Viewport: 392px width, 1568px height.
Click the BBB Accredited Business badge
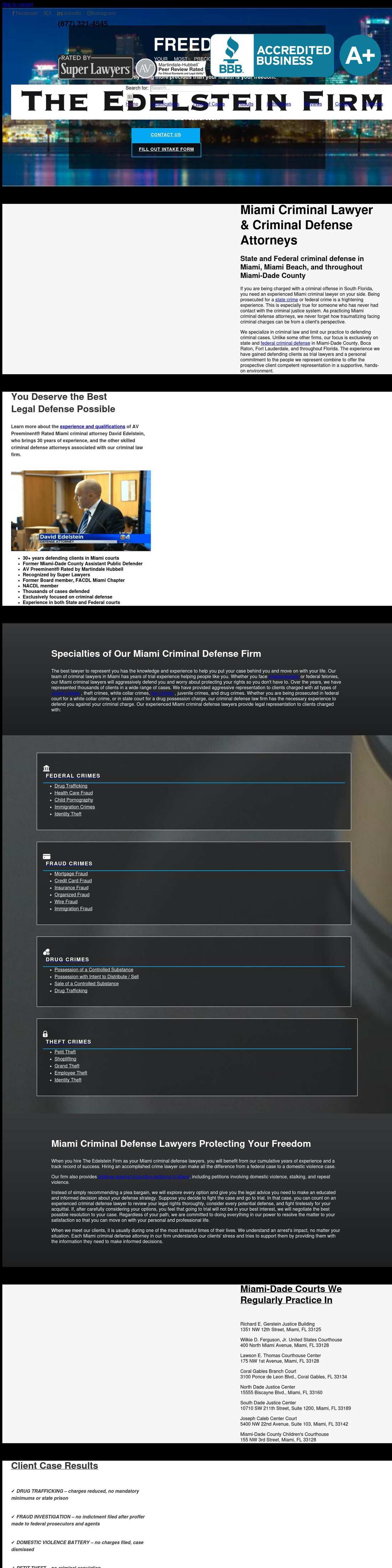pyautogui.click(x=272, y=55)
